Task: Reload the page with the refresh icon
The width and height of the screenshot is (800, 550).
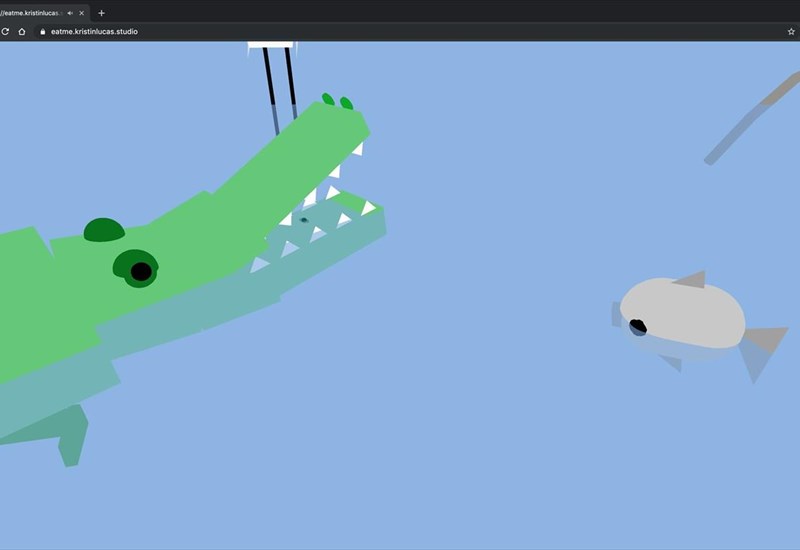Action: [x=5, y=31]
